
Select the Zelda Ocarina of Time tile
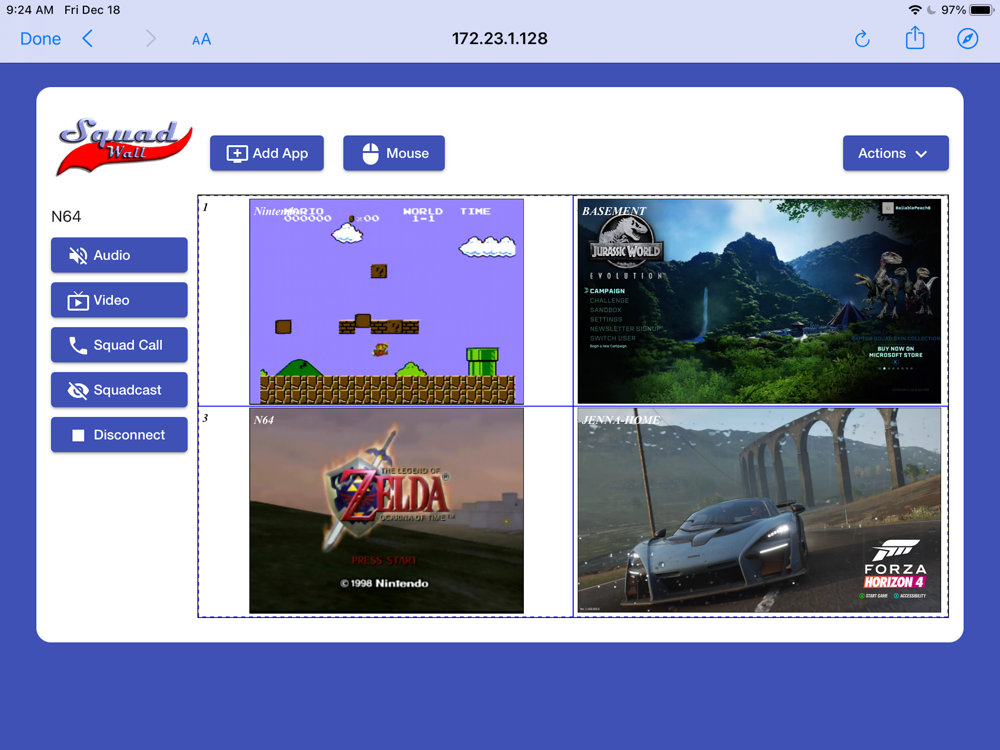coord(386,511)
